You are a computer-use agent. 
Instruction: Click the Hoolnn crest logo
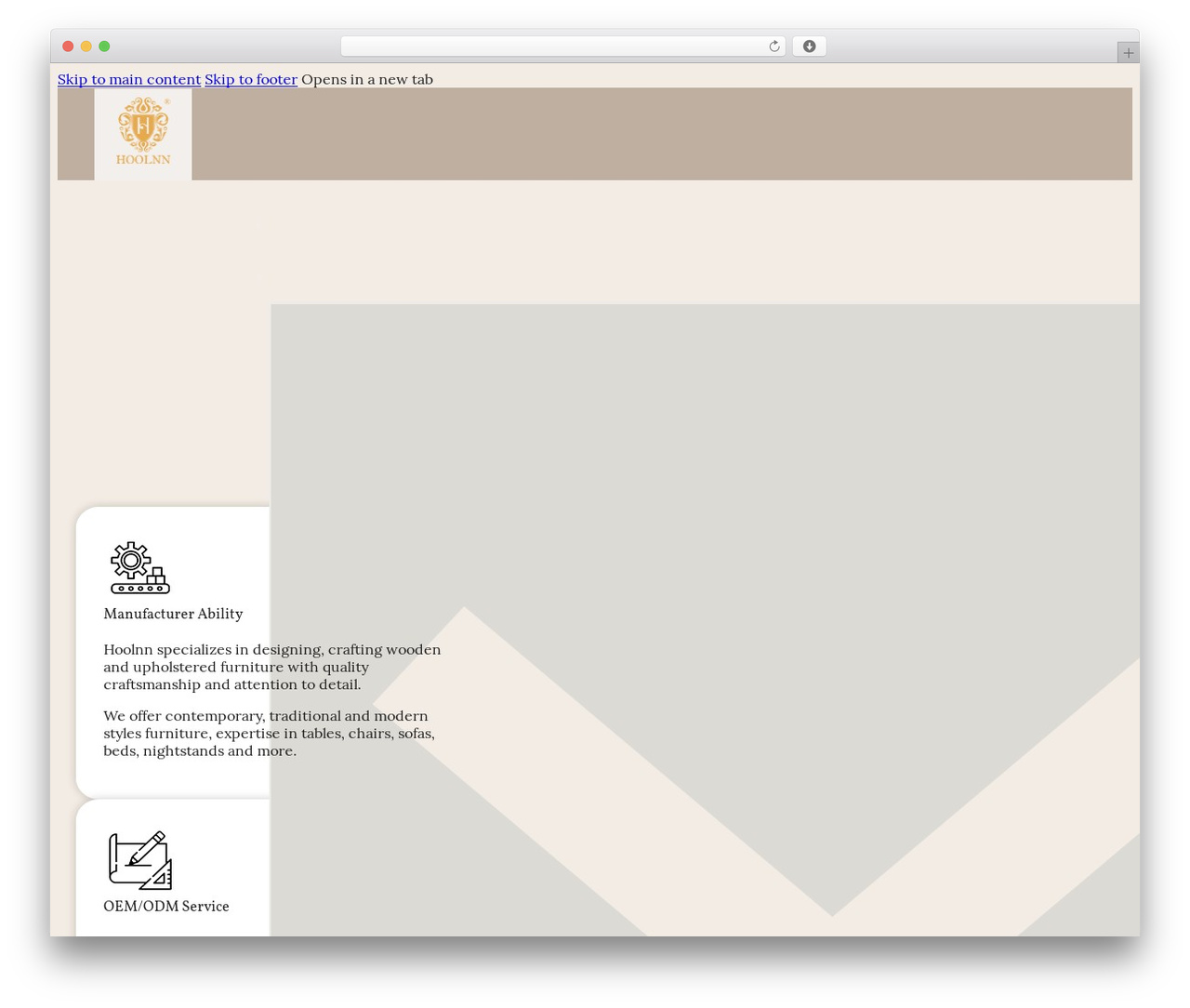[x=143, y=134]
